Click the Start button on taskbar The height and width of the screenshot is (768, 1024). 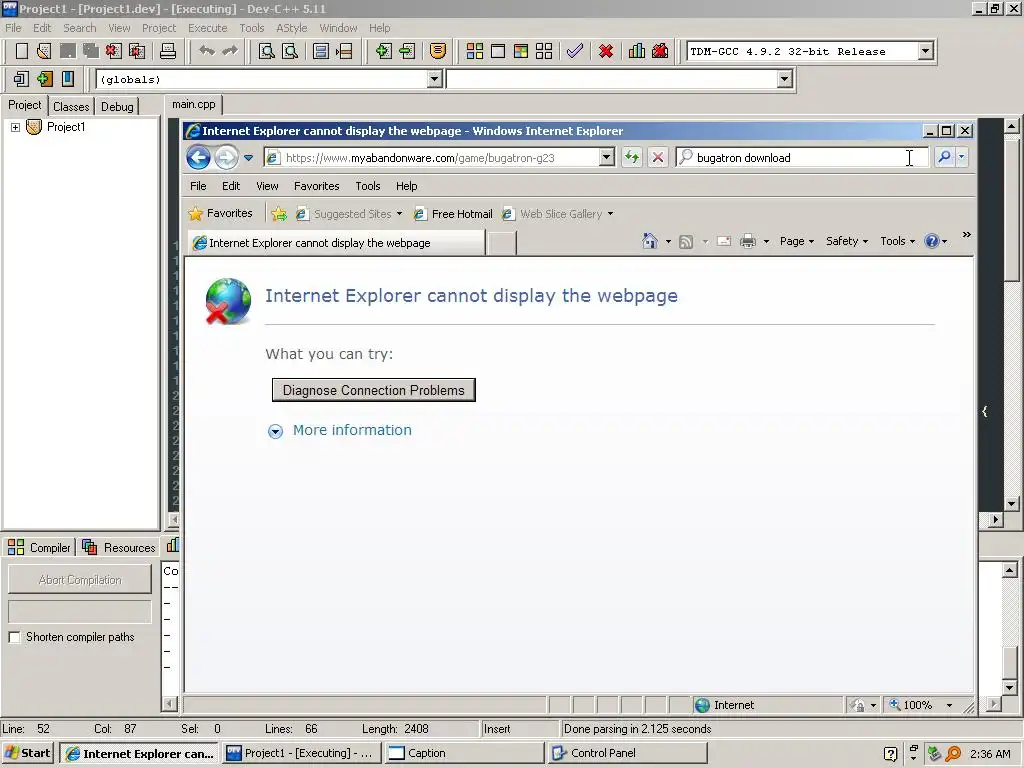[x=28, y=753]
